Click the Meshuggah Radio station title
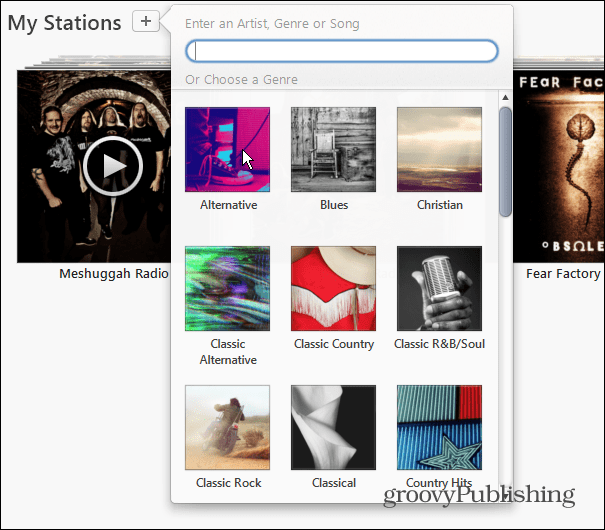 [x=114, y=273]
